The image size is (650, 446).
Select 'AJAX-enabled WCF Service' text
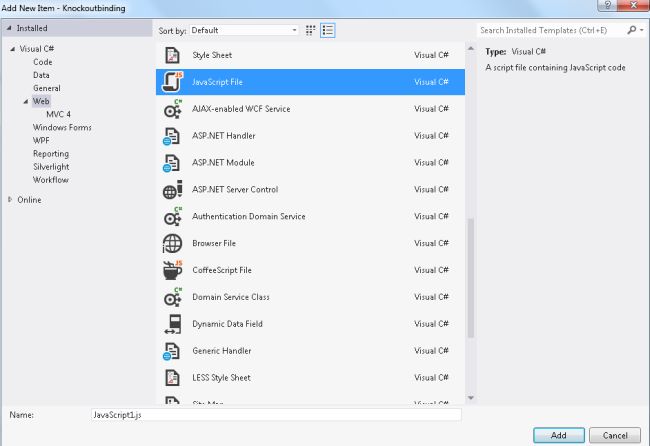click(x=241, y=109)
